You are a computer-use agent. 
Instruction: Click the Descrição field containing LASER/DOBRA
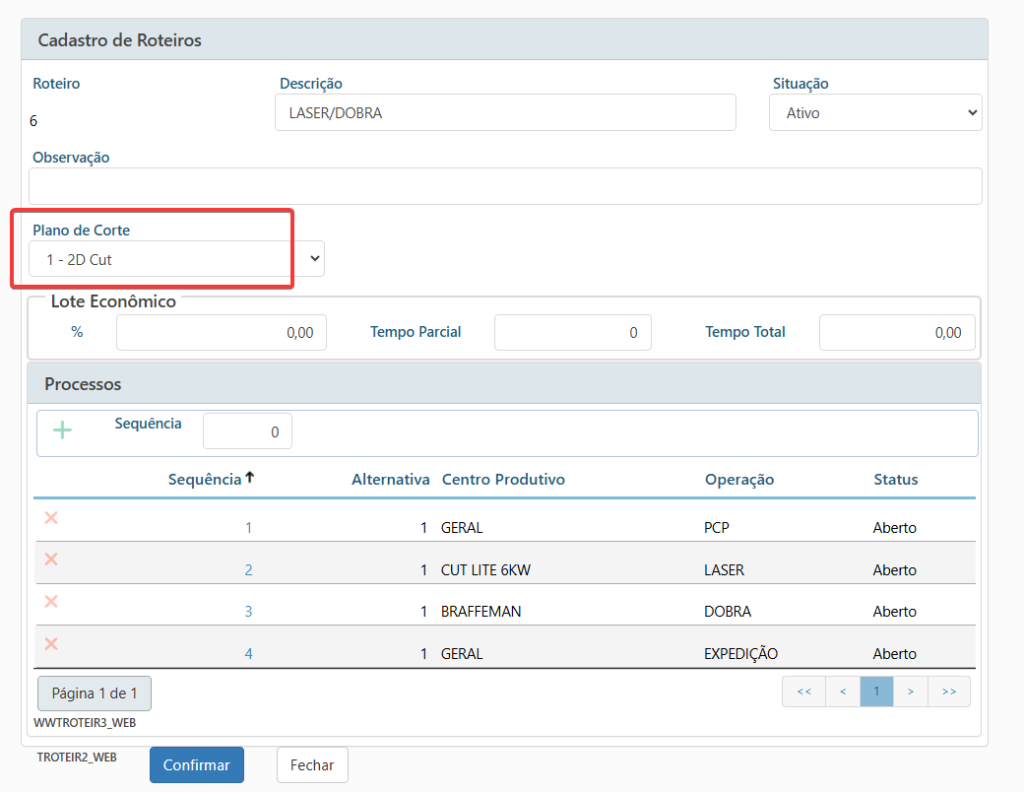pyautogui.click(x=505, y=113)
